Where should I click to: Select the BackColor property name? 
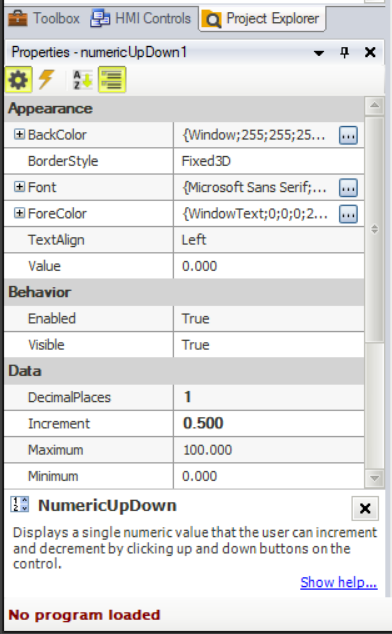pyautogui.click(x=57, y=135)
